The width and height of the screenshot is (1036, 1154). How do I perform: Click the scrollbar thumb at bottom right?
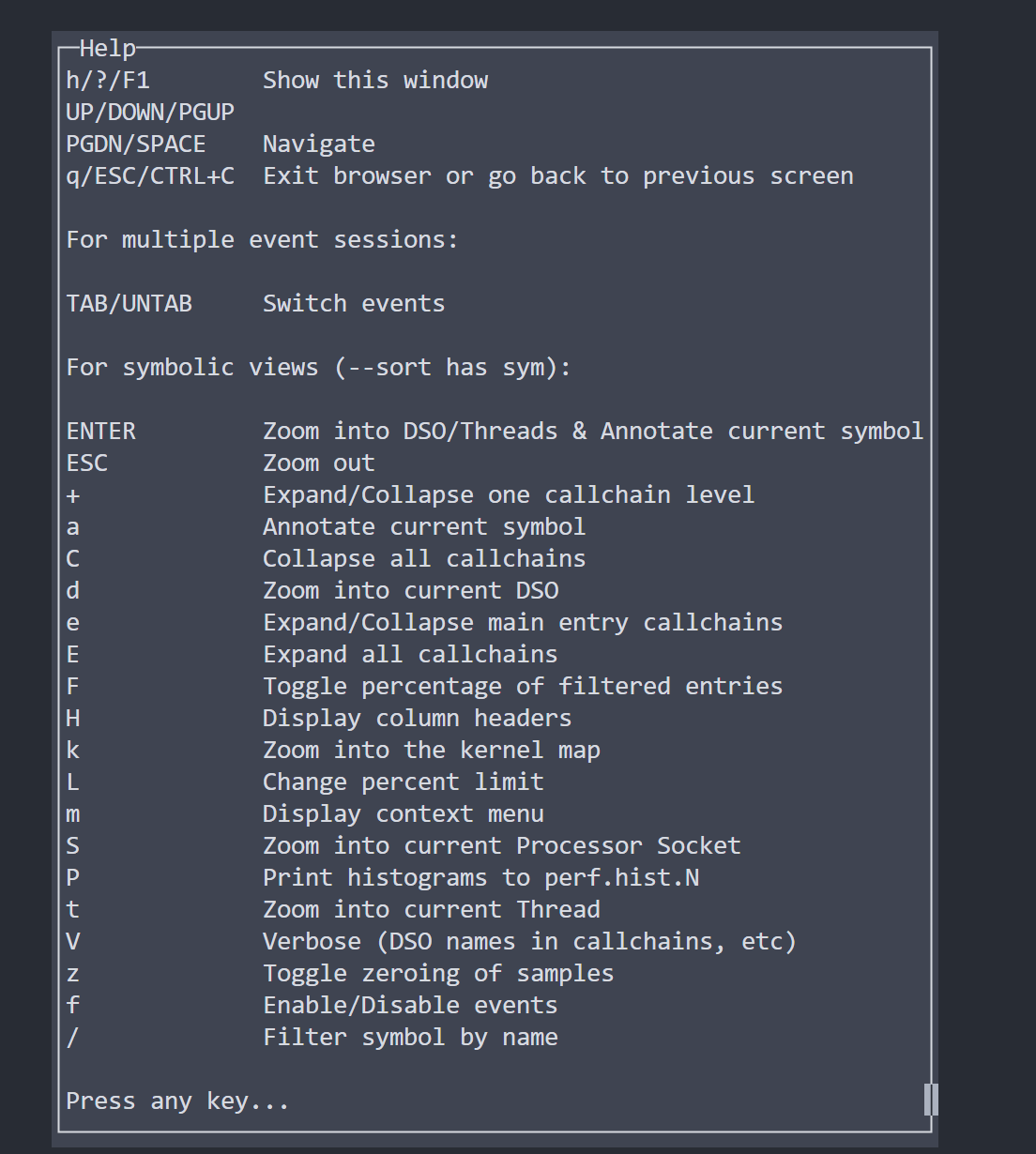930,1099
